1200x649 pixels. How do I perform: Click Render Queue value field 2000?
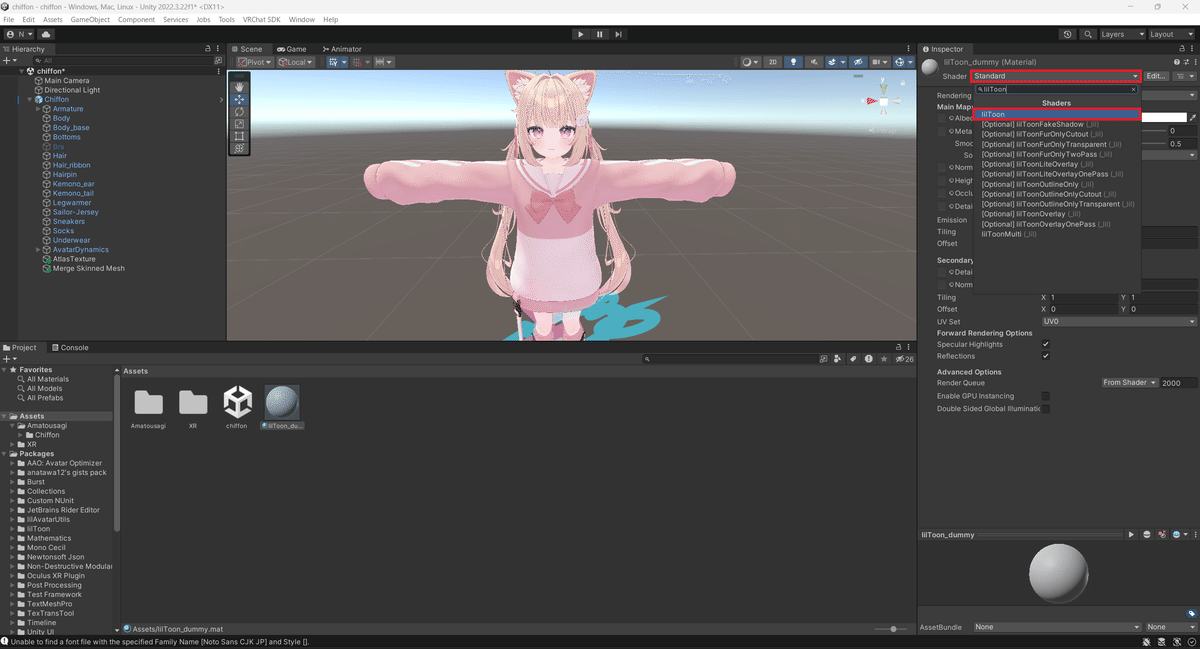coord(1178,383)
